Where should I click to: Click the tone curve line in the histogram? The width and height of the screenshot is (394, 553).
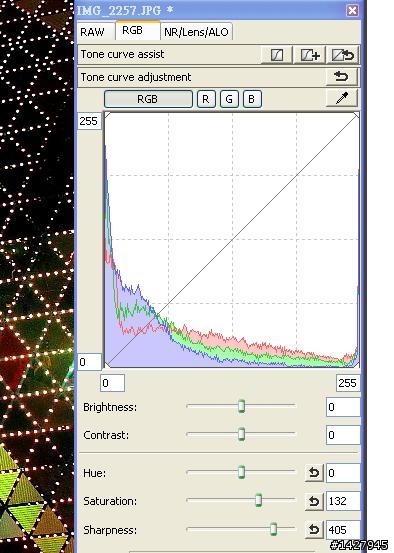[x=232, y=240]
